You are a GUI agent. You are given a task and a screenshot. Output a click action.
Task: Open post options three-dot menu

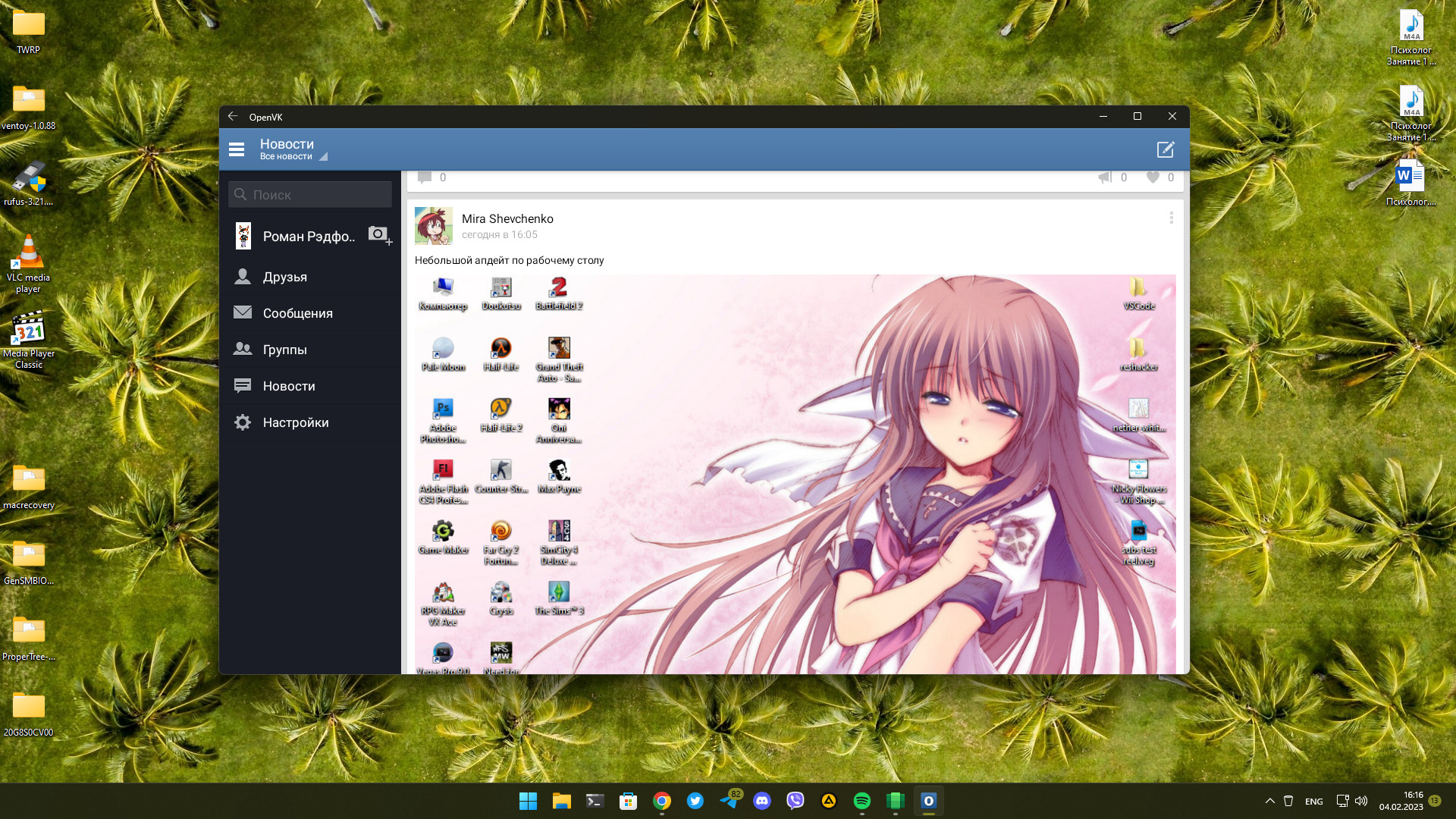pyautogui.click(x=1171, y=218)
